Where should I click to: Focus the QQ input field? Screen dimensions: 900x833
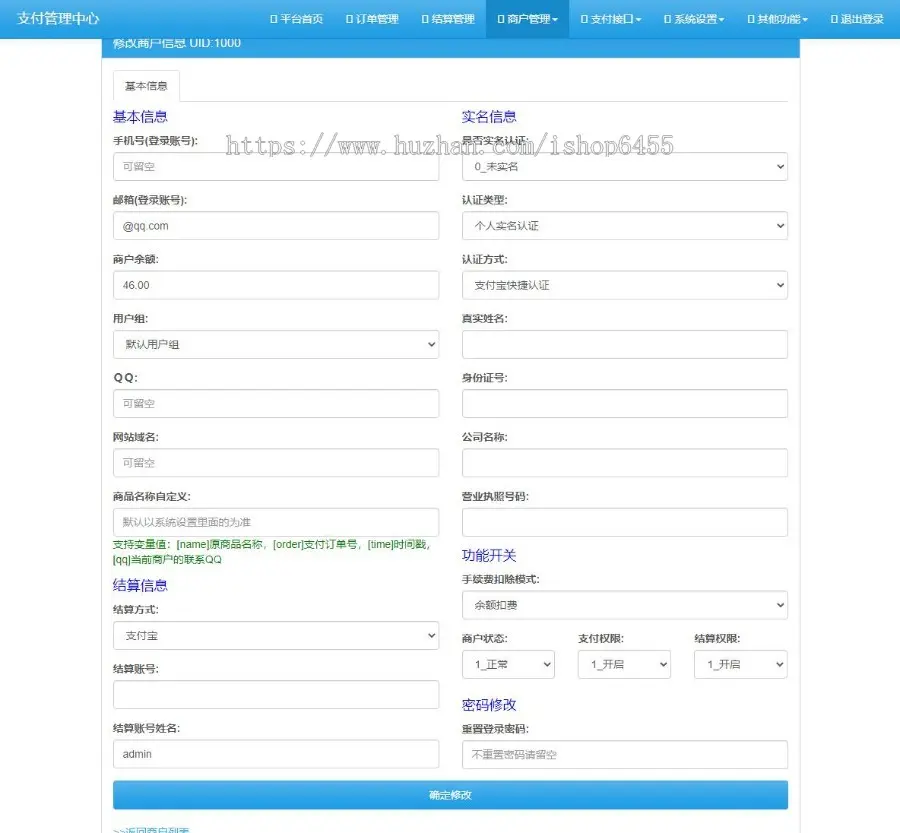point(276,404)
